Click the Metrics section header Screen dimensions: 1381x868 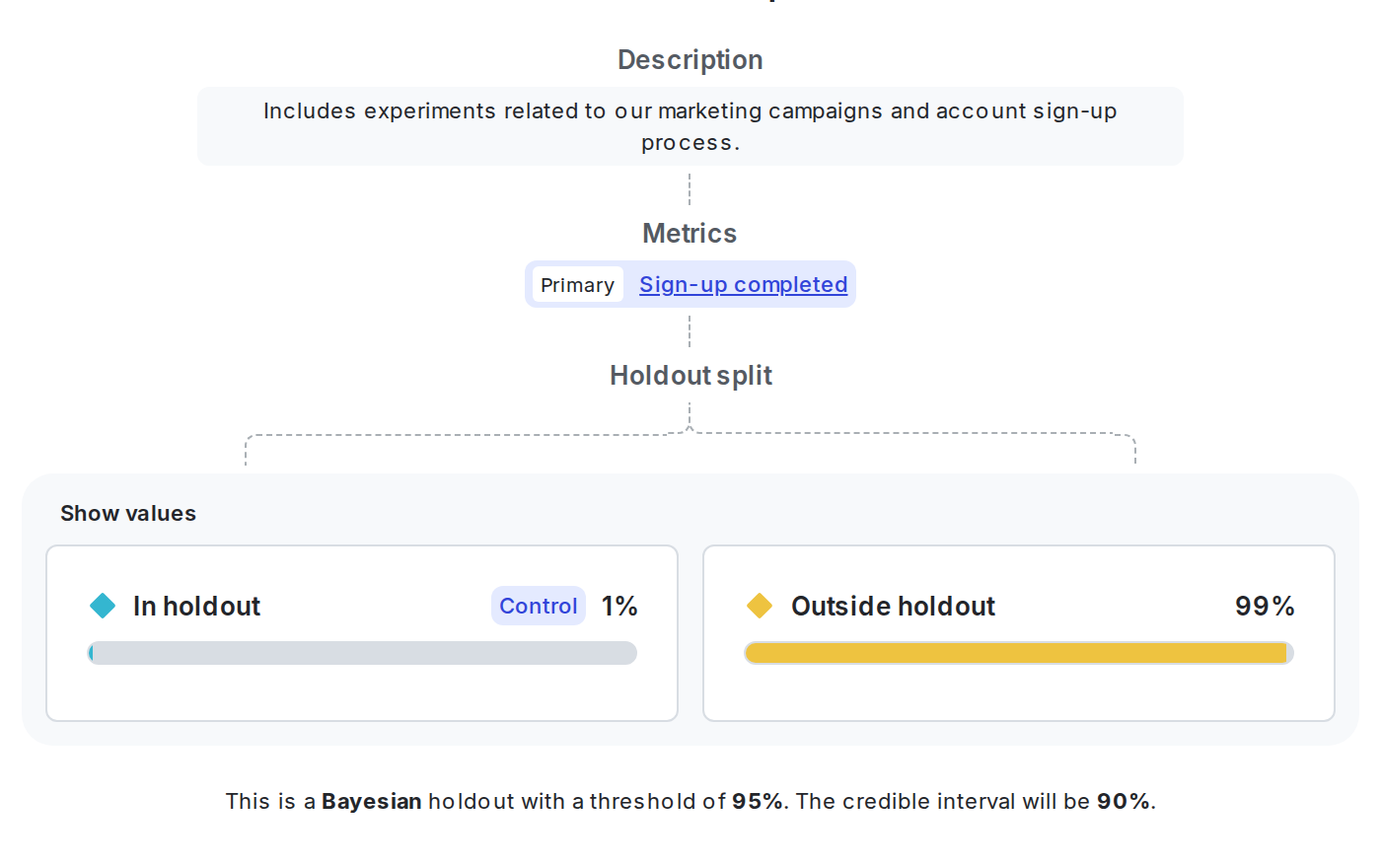690,233
